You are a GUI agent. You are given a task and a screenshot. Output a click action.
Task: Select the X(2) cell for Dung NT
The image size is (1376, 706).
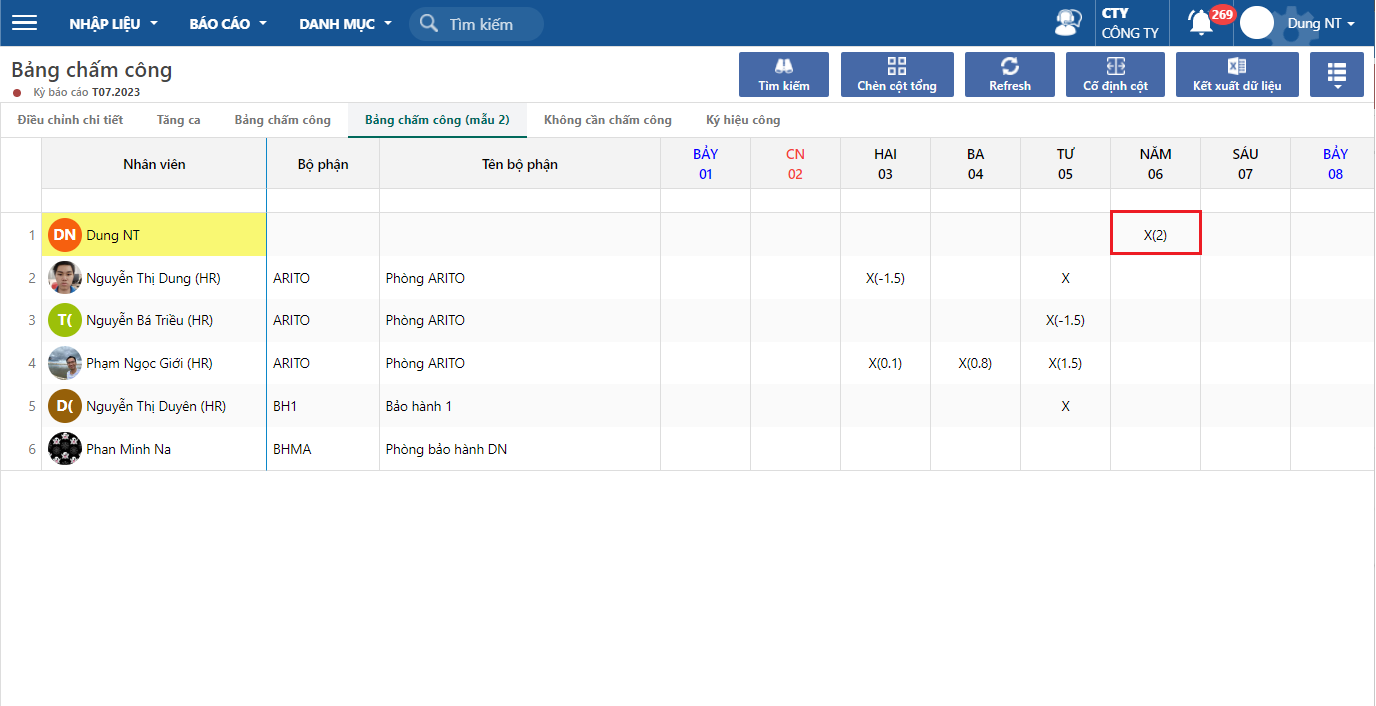click(x=1155, y=235)
